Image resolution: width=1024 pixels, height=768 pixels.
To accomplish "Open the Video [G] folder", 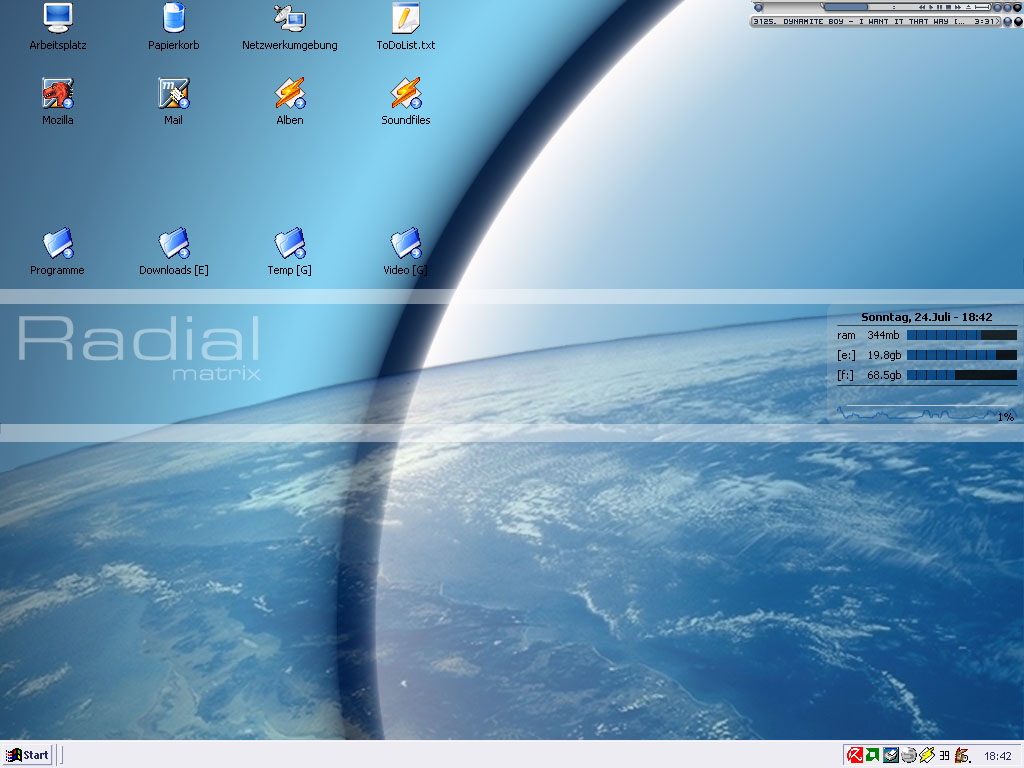I will (406, 251).
